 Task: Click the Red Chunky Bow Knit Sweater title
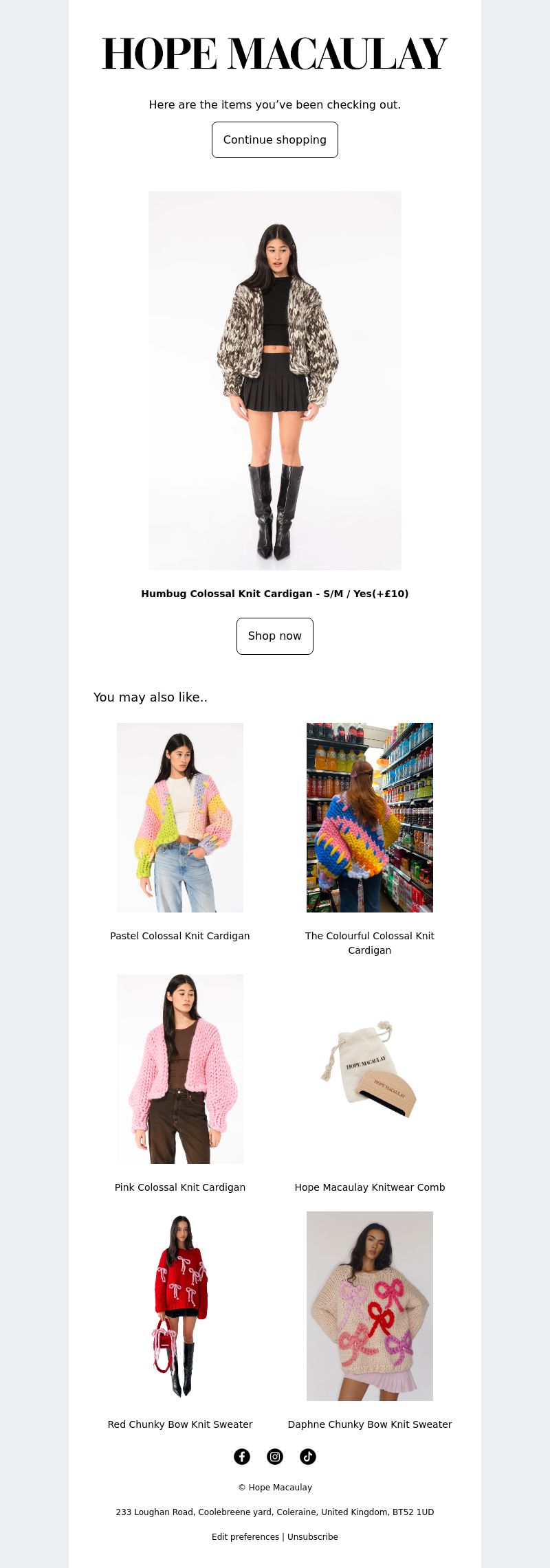pos(180,1424)
